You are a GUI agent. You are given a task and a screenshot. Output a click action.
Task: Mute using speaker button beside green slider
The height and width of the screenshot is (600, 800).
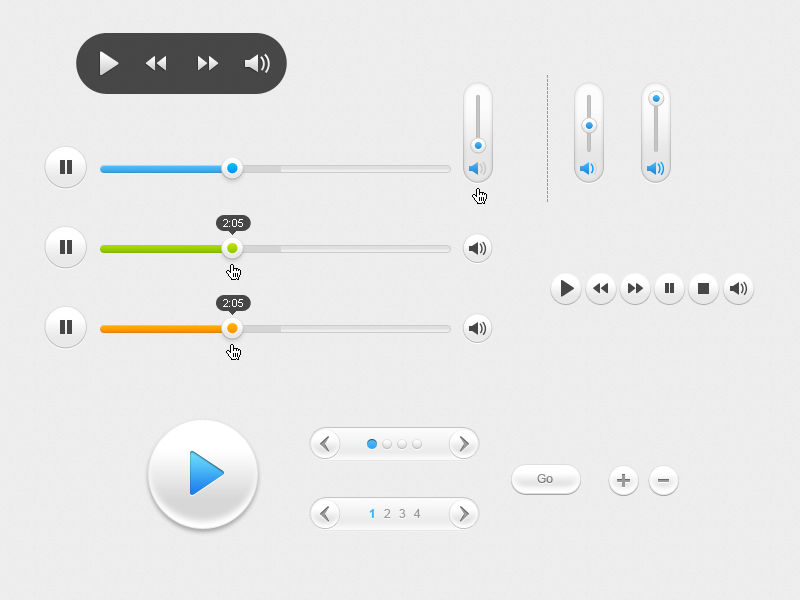[478, 248]
